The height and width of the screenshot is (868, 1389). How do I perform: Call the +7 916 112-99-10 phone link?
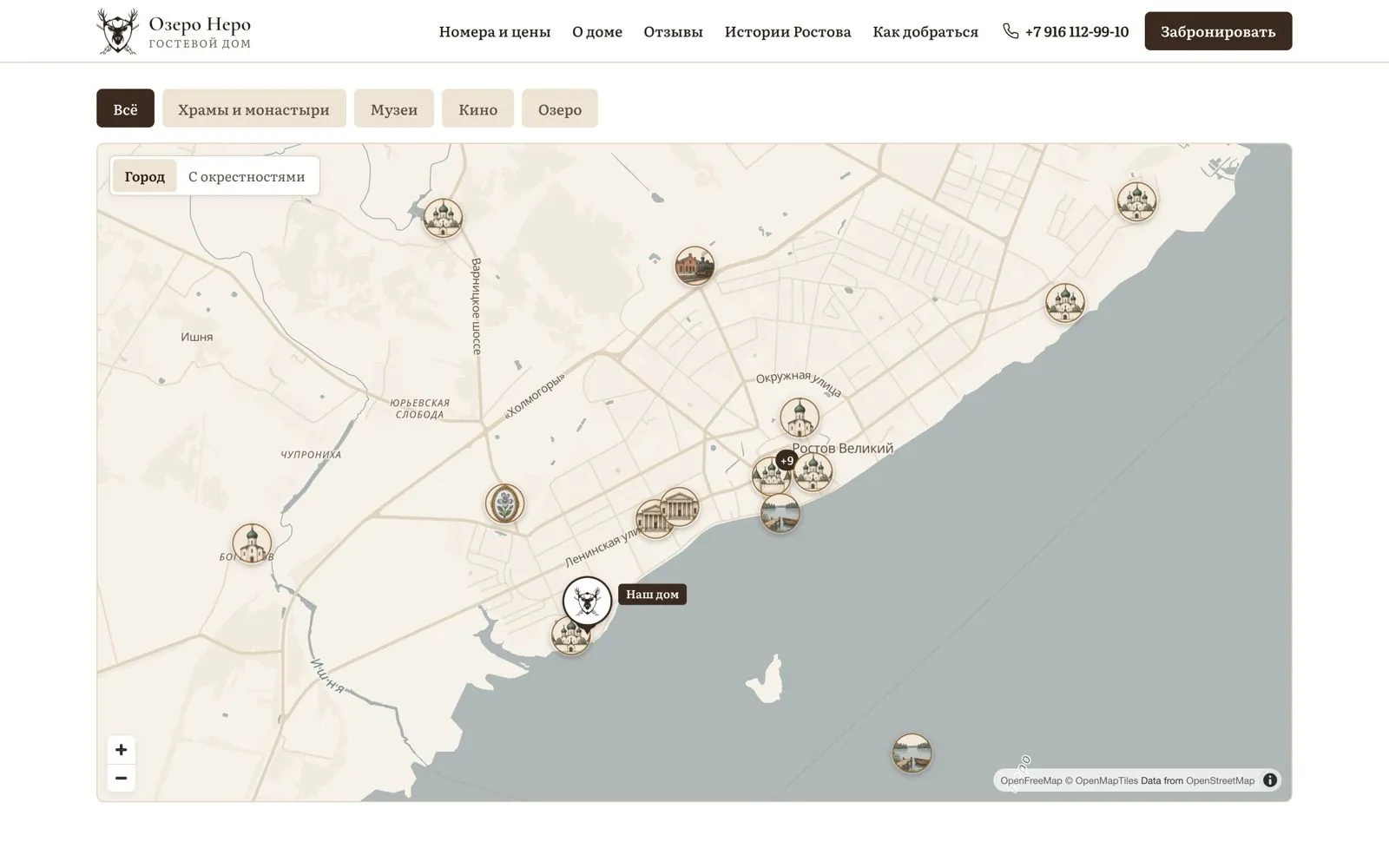click(1066, 32)
